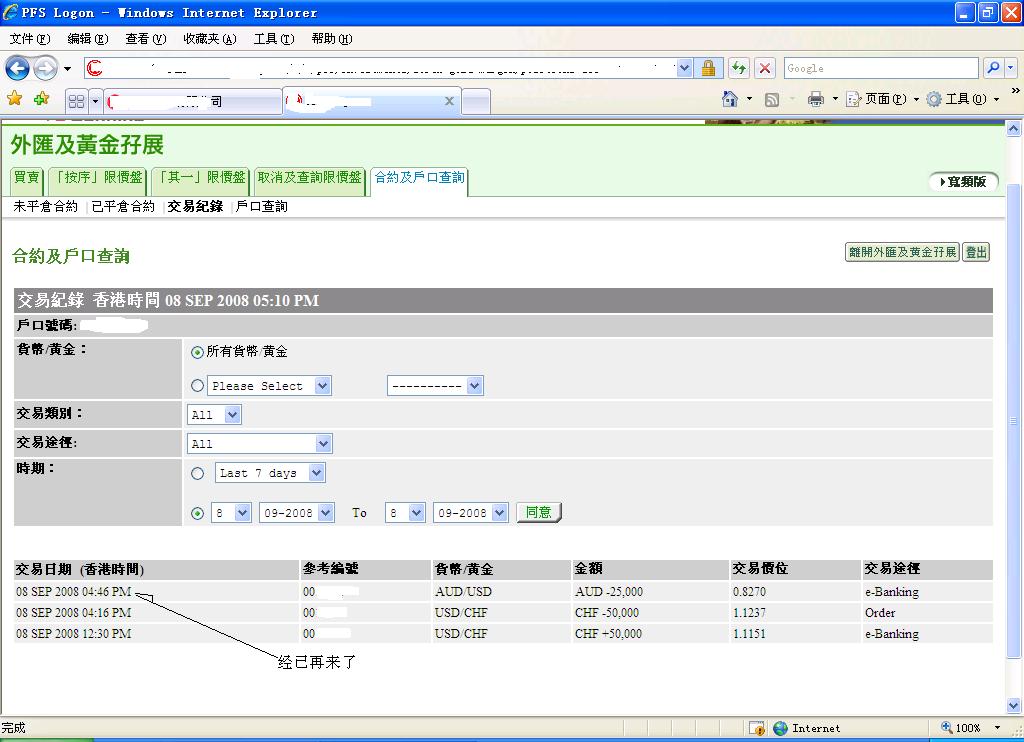The image size is (1024, 742).
Task: Select the Please Select currency radio button
Action: 197,386
